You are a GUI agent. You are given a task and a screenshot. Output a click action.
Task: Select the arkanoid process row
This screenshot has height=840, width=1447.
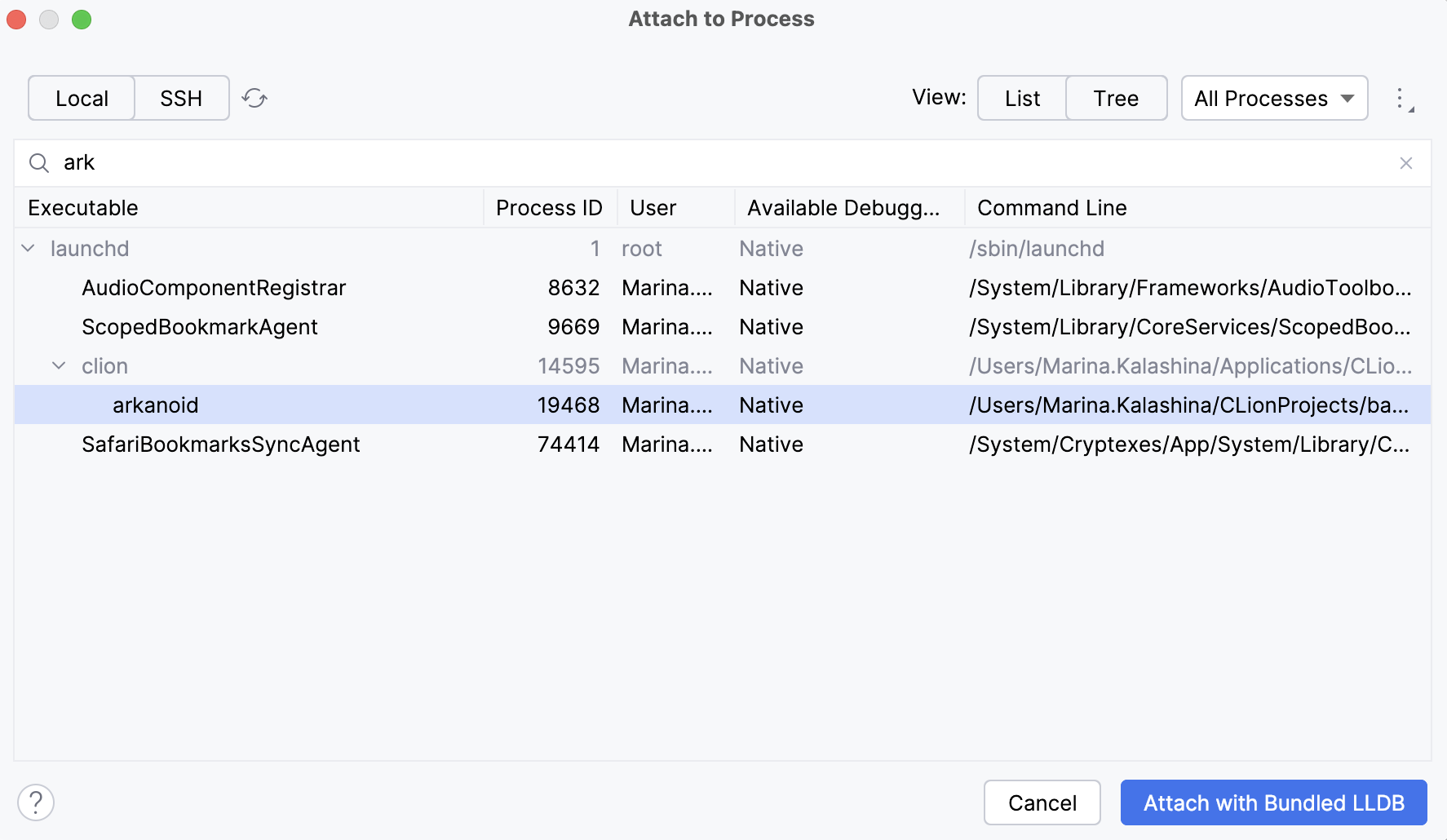(155, 405)
